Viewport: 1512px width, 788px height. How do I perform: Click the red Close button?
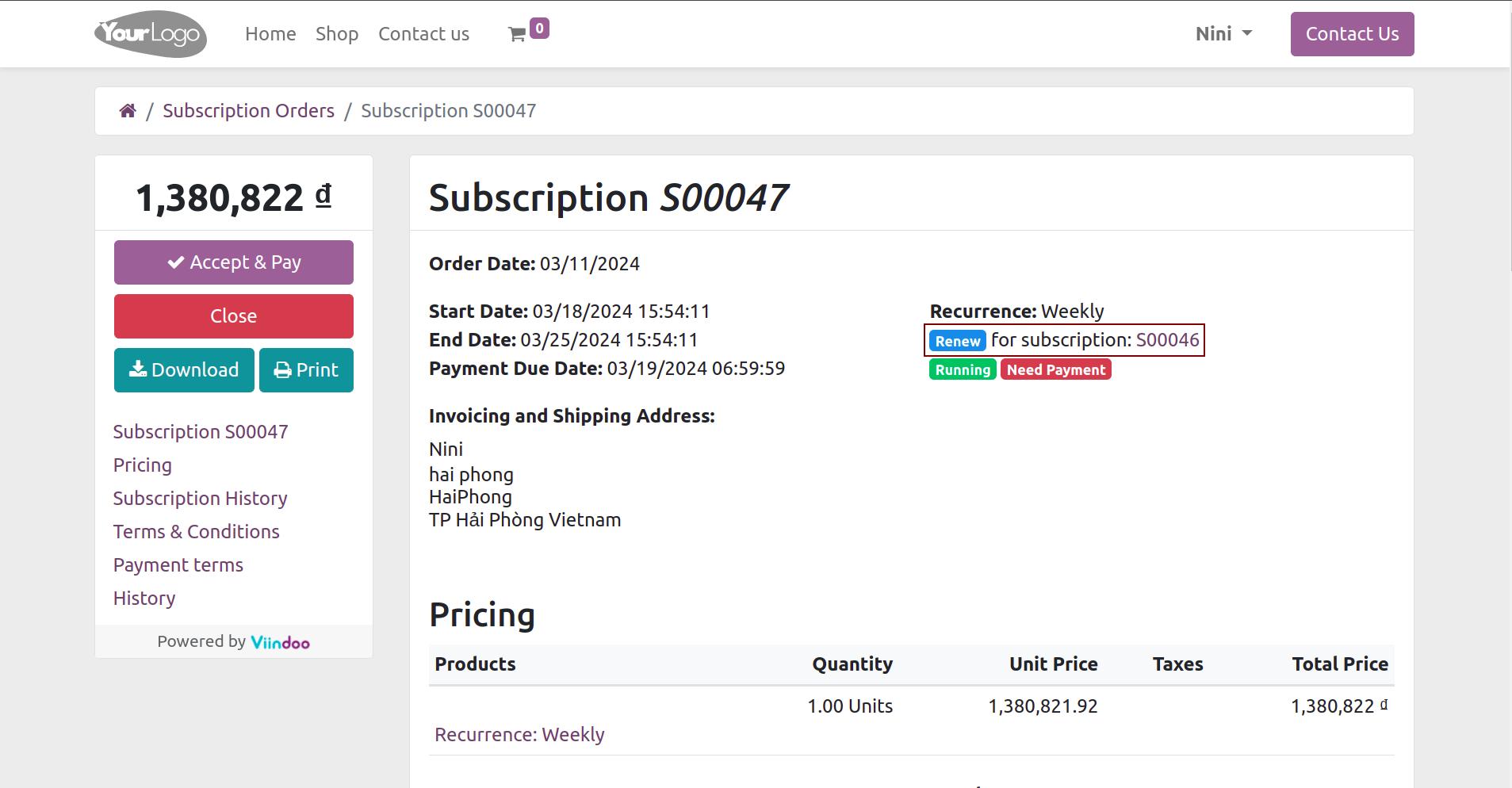tap(234, 316)
